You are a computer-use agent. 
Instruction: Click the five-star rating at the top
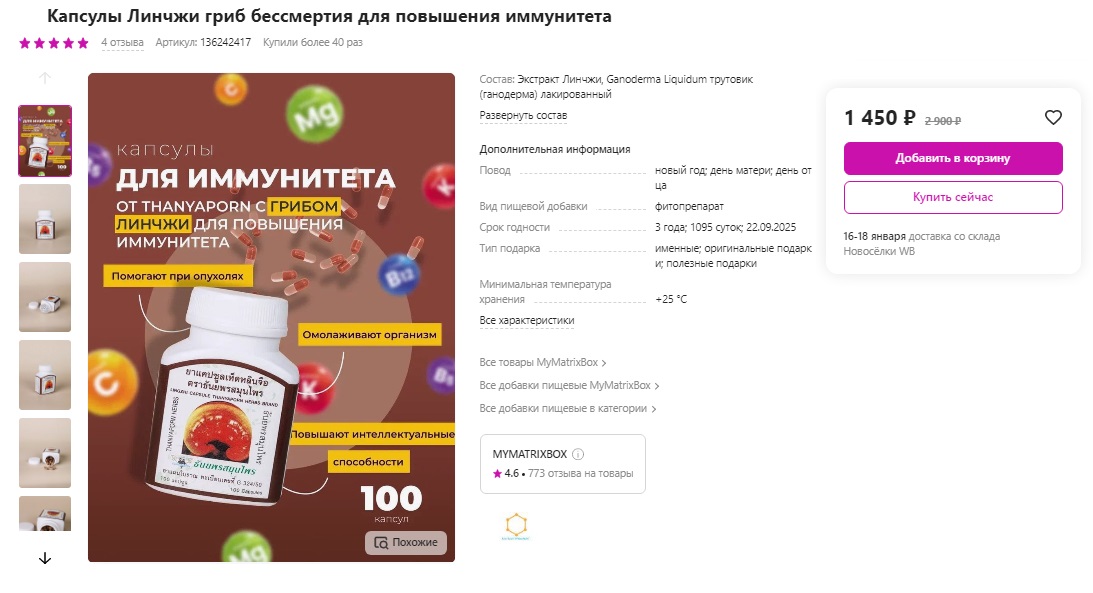click(x=54, y=43)
